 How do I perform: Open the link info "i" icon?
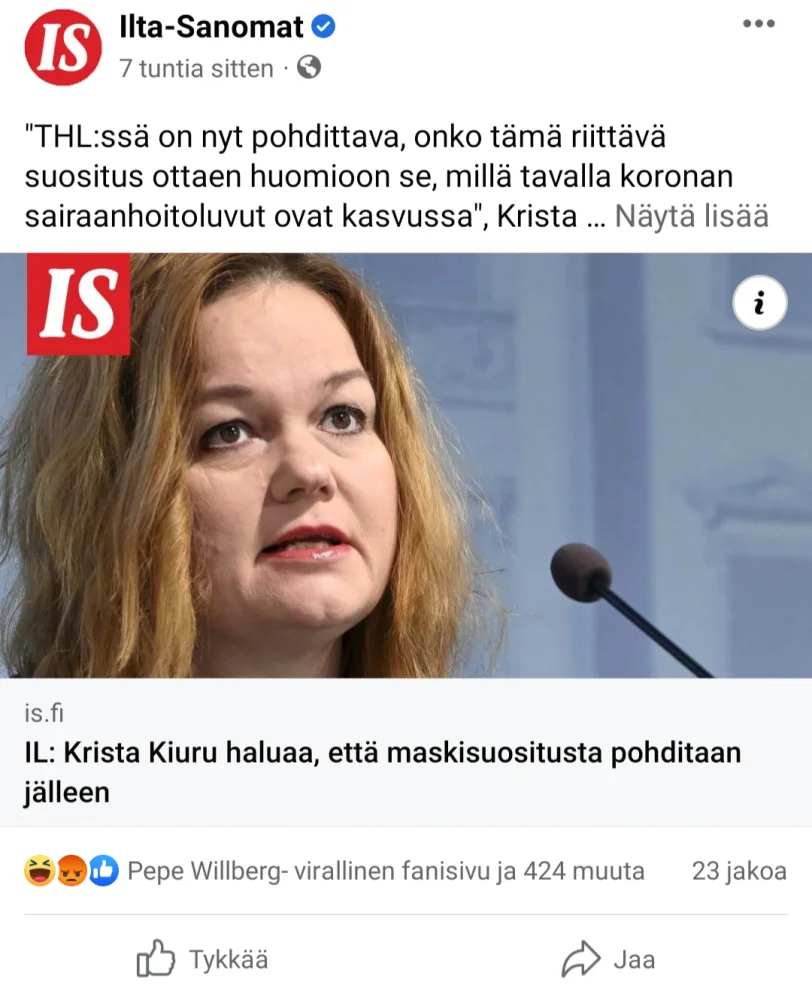click(x=759, y=303)
